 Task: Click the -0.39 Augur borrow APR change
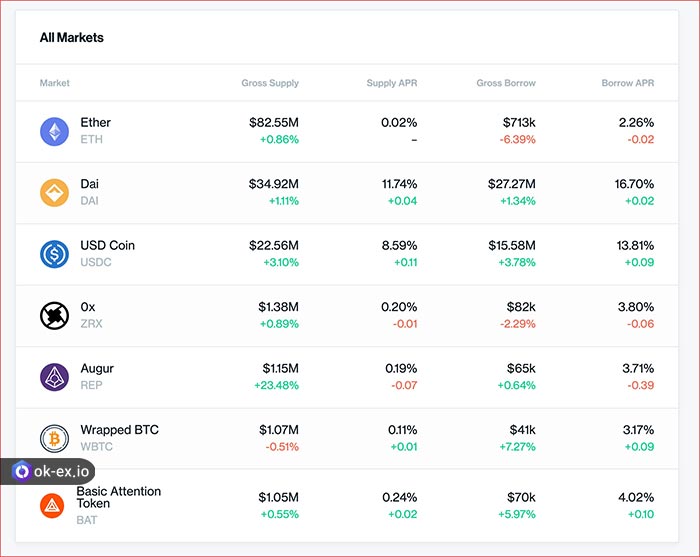(x=641, y=385)
